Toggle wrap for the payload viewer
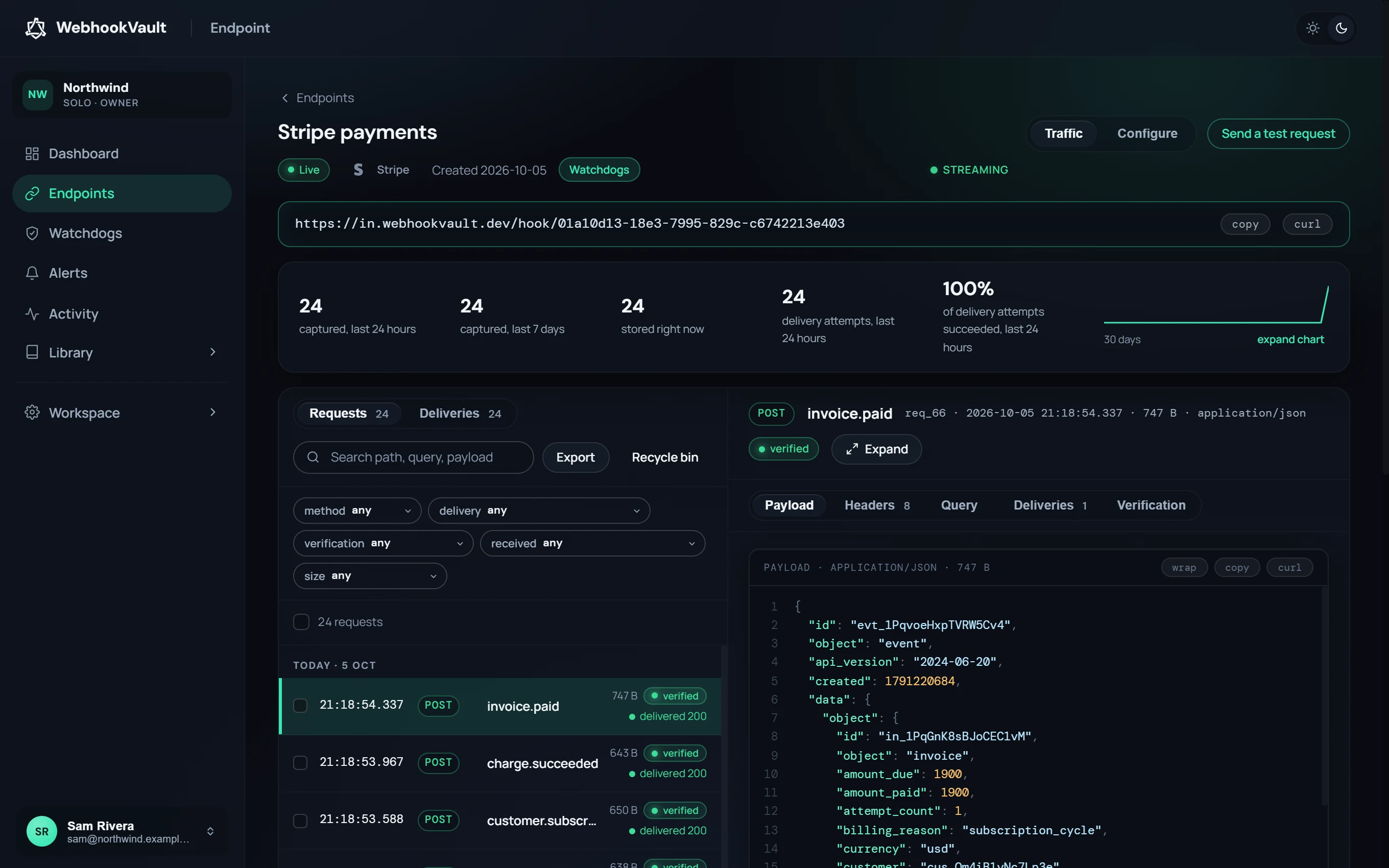Screen dimensions: 1389x868 [1184, 567]
